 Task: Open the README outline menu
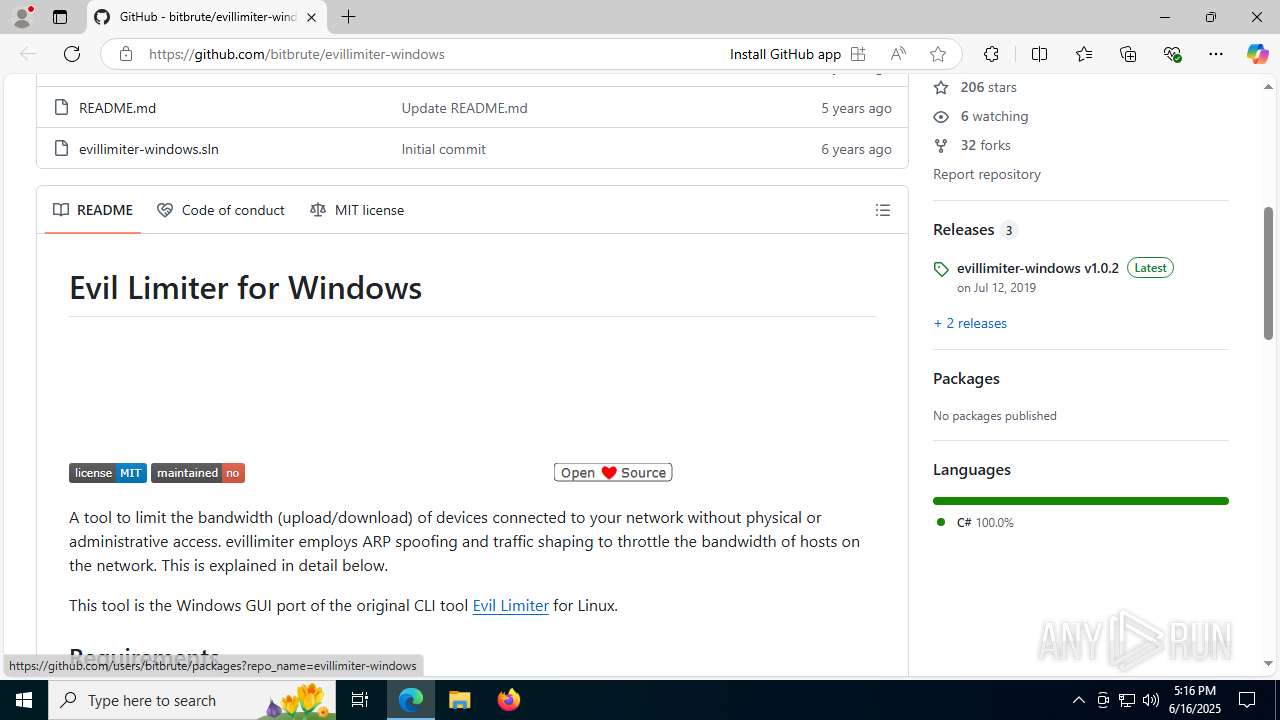click(882, 210)
